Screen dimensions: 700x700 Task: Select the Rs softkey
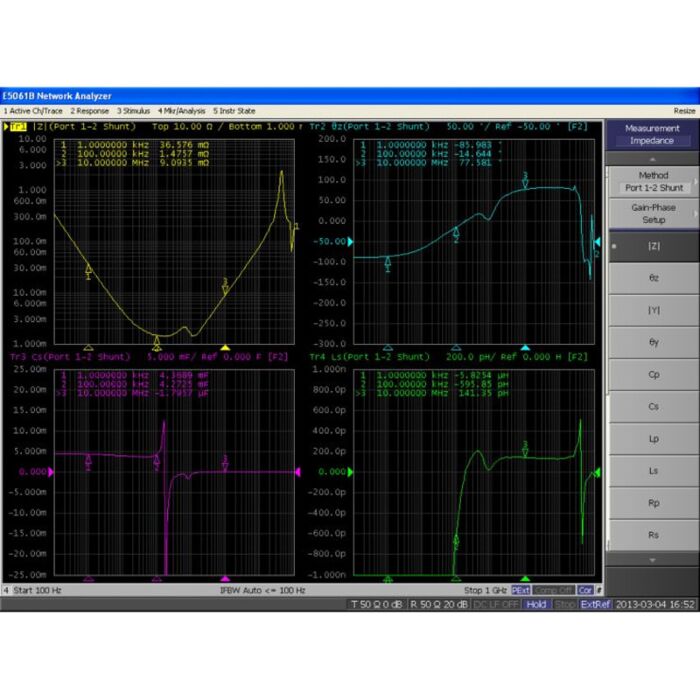pos(653,535)
